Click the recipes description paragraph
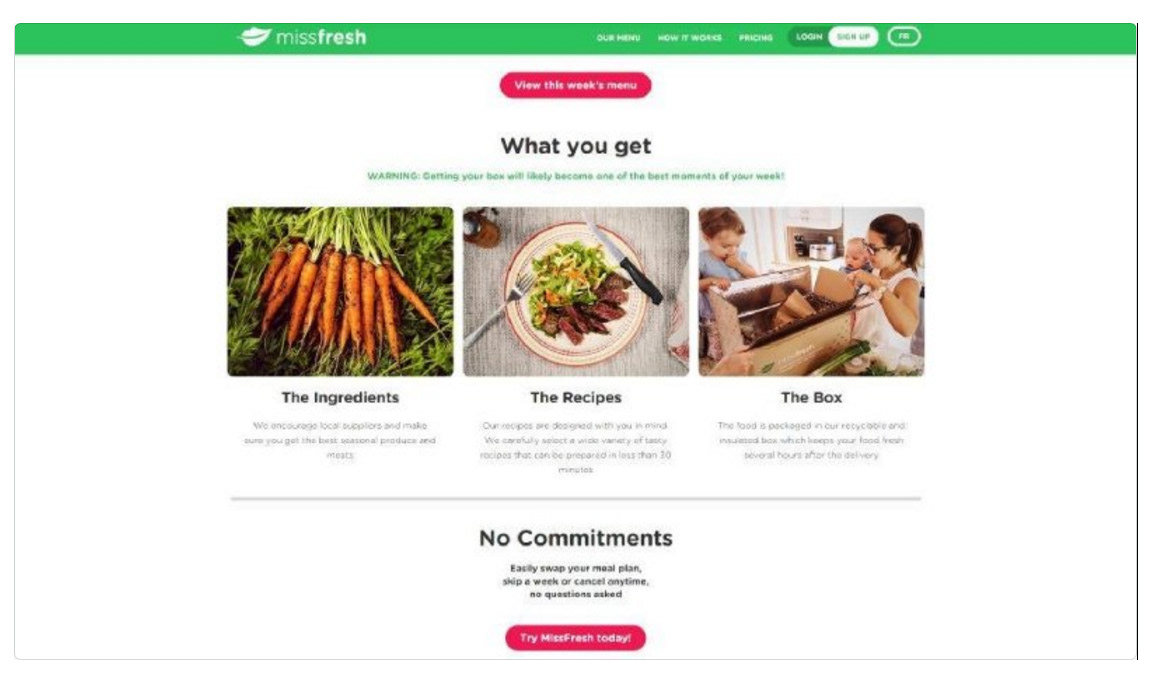 (576, 447)
